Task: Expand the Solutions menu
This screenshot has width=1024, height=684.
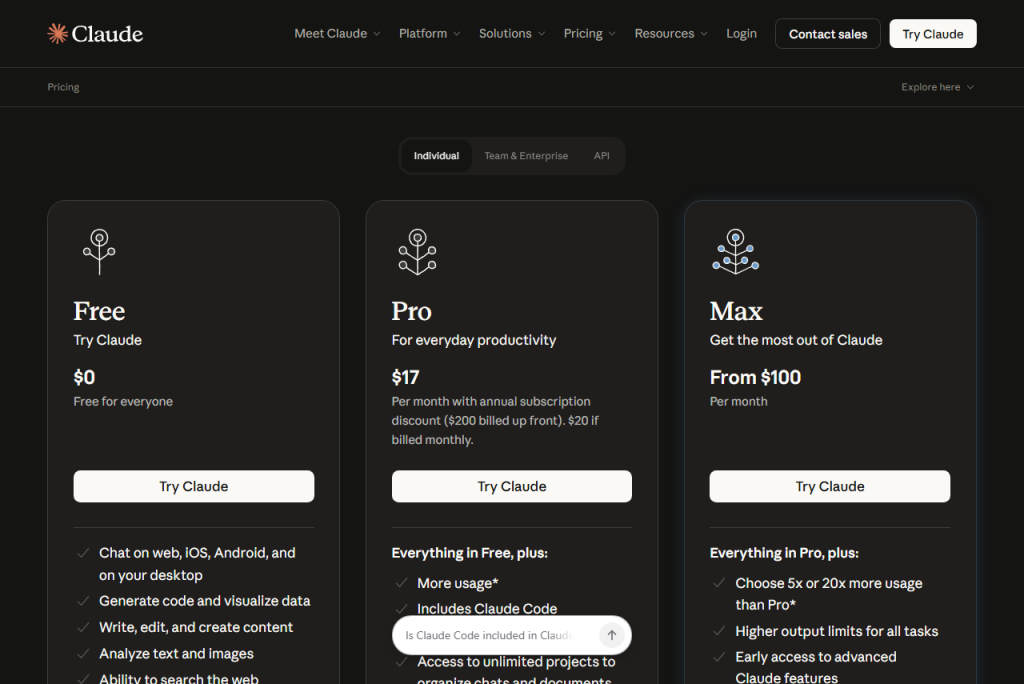Action: click(x=512, y=34)
